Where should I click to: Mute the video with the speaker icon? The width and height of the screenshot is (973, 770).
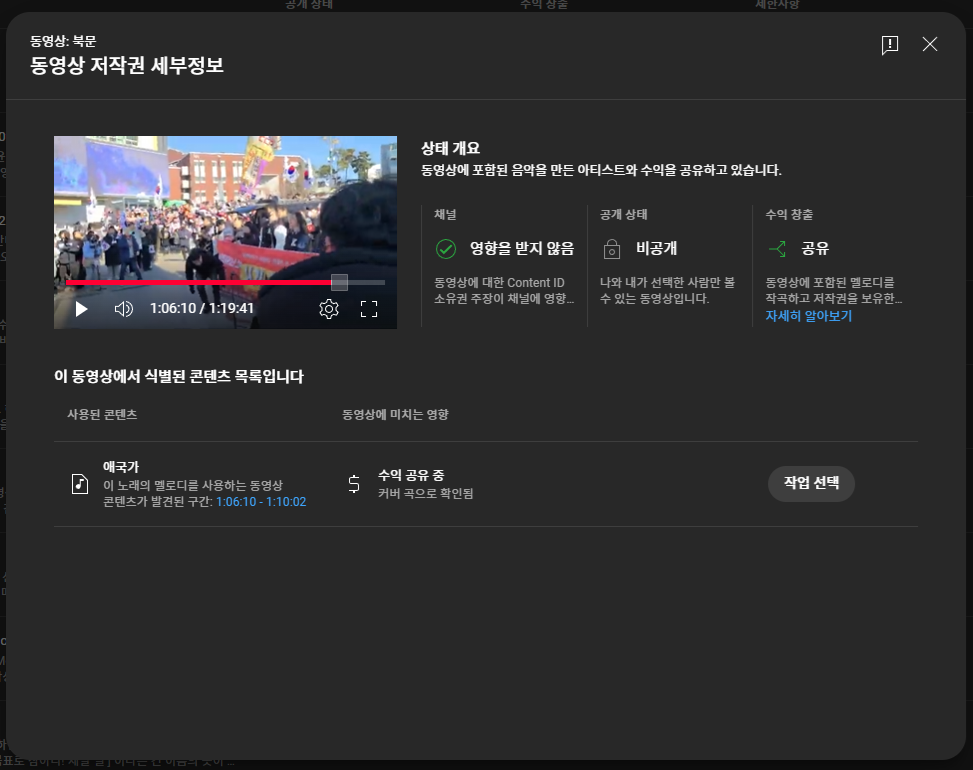click(x=123, y=309)
